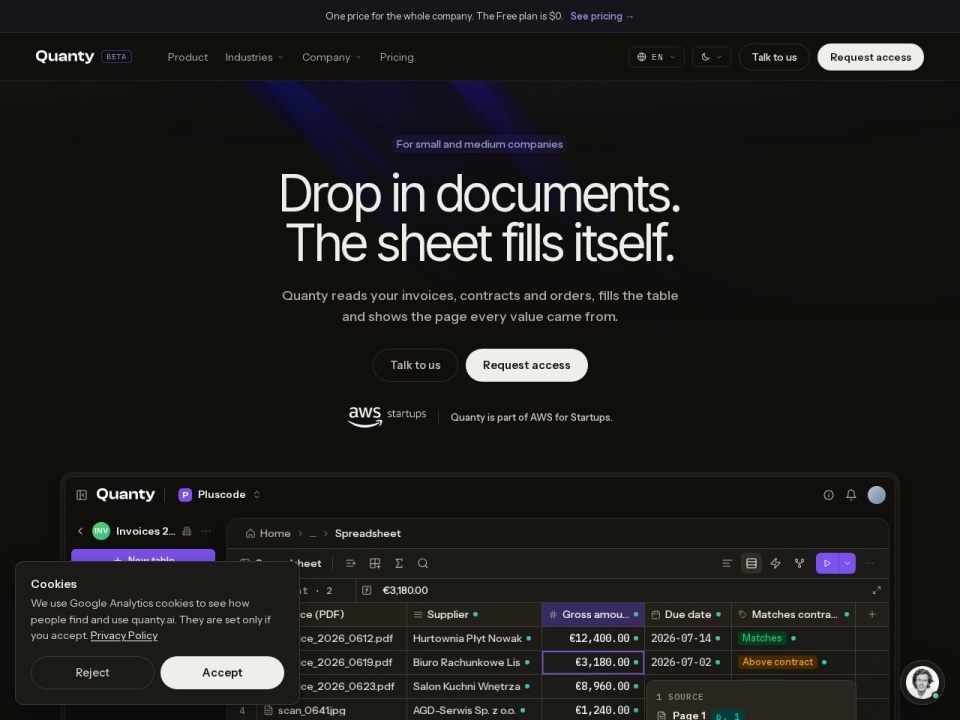This screenshot has width=960, height=720.
Task: Open the dropdown arrow next to run button
Action: click(847, 563)
